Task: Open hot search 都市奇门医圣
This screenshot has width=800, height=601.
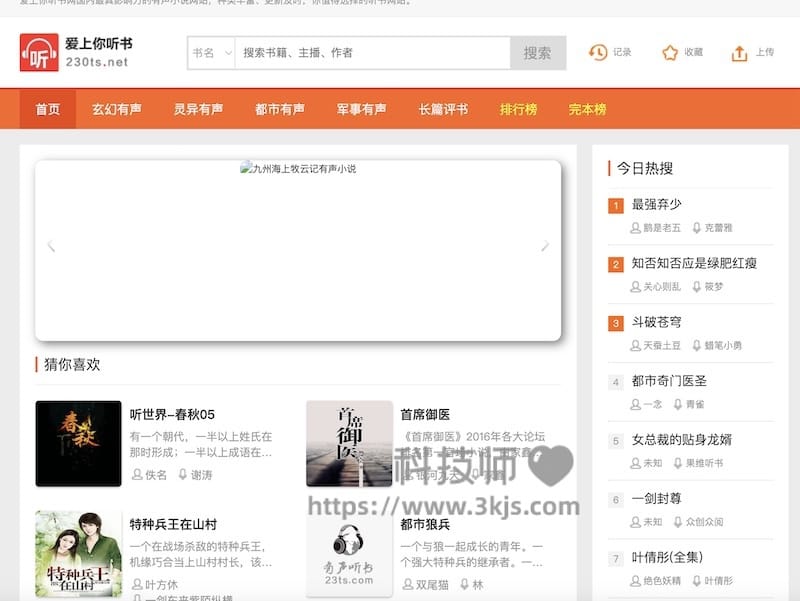Action: pos(669,381)
